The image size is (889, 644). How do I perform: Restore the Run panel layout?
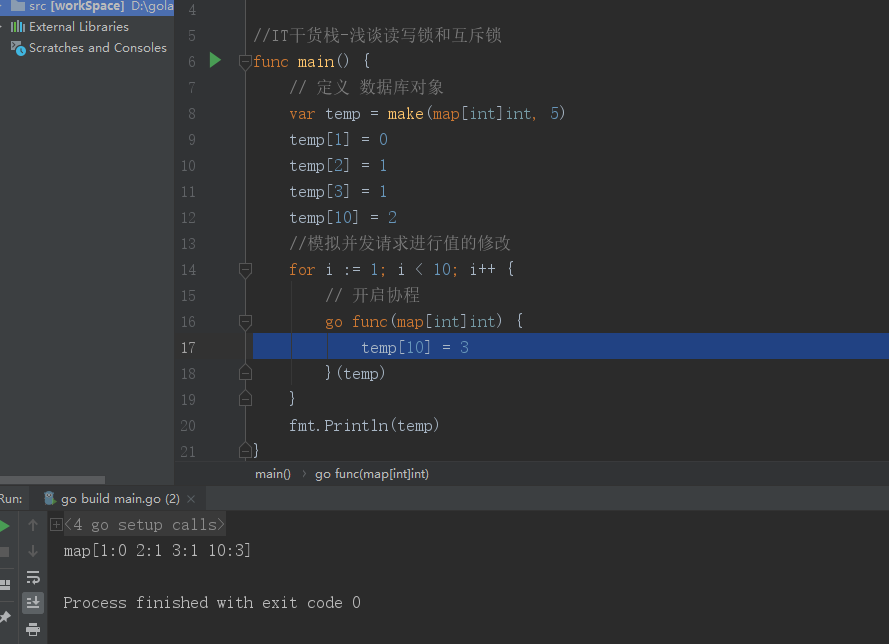[x=5, y=584]
